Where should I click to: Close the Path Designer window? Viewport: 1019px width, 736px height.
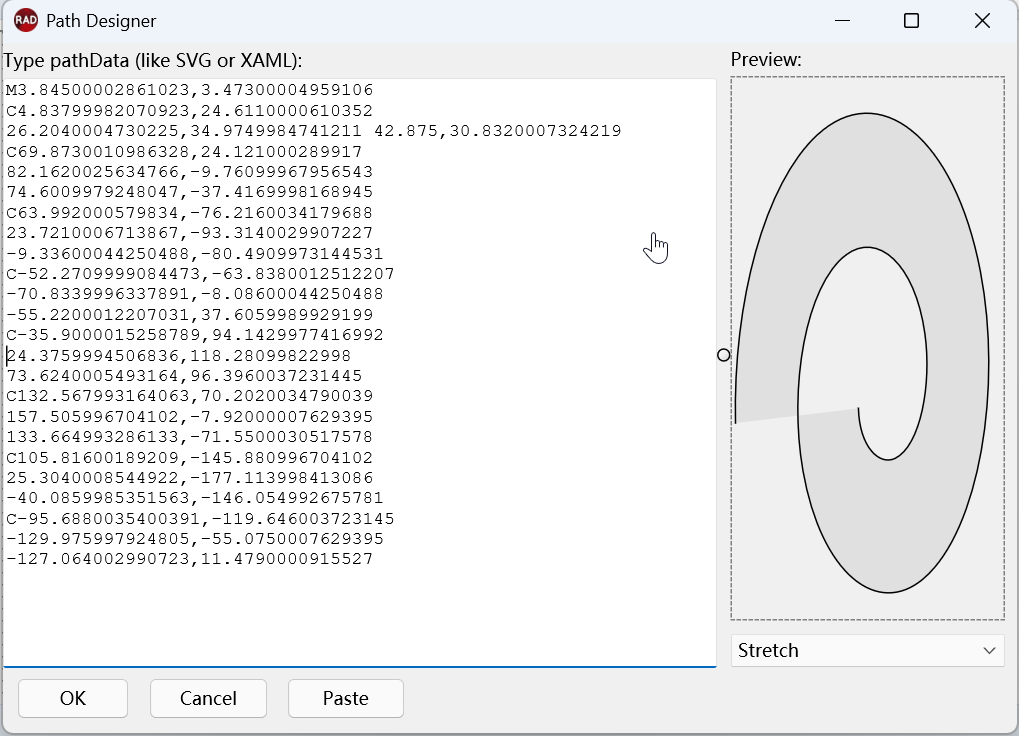982,21
